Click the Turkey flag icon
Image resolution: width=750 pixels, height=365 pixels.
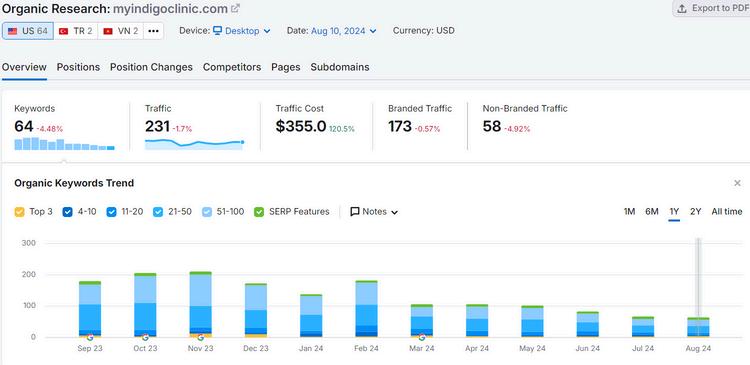coord(63,31)
